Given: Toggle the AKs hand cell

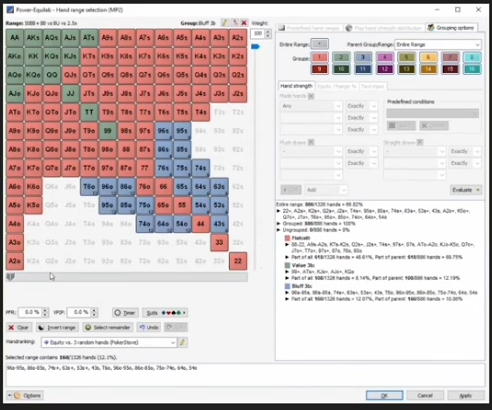Looking at the screenshot, I should tap(33, 38).
